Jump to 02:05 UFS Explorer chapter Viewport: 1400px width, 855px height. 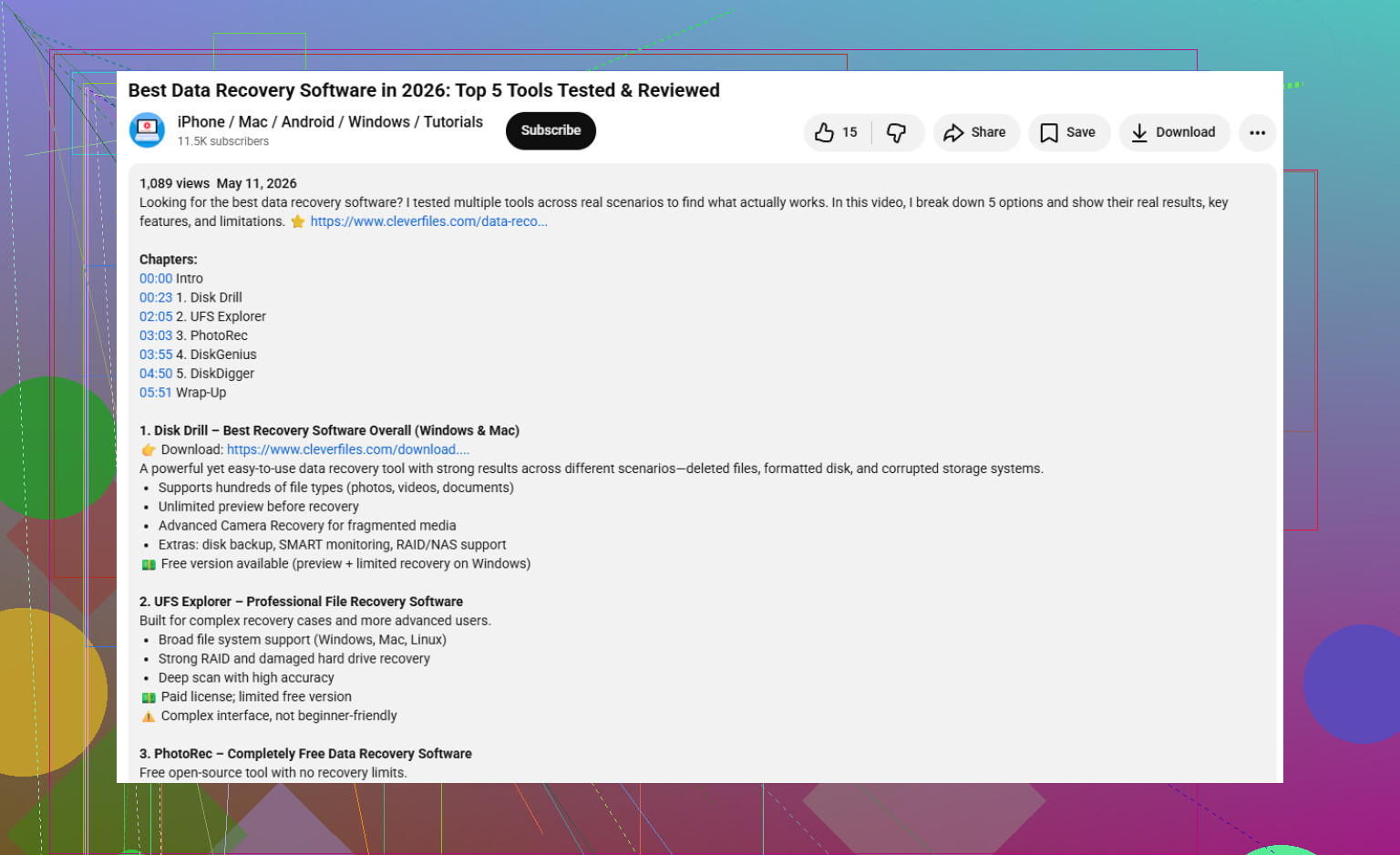(156, 317)
